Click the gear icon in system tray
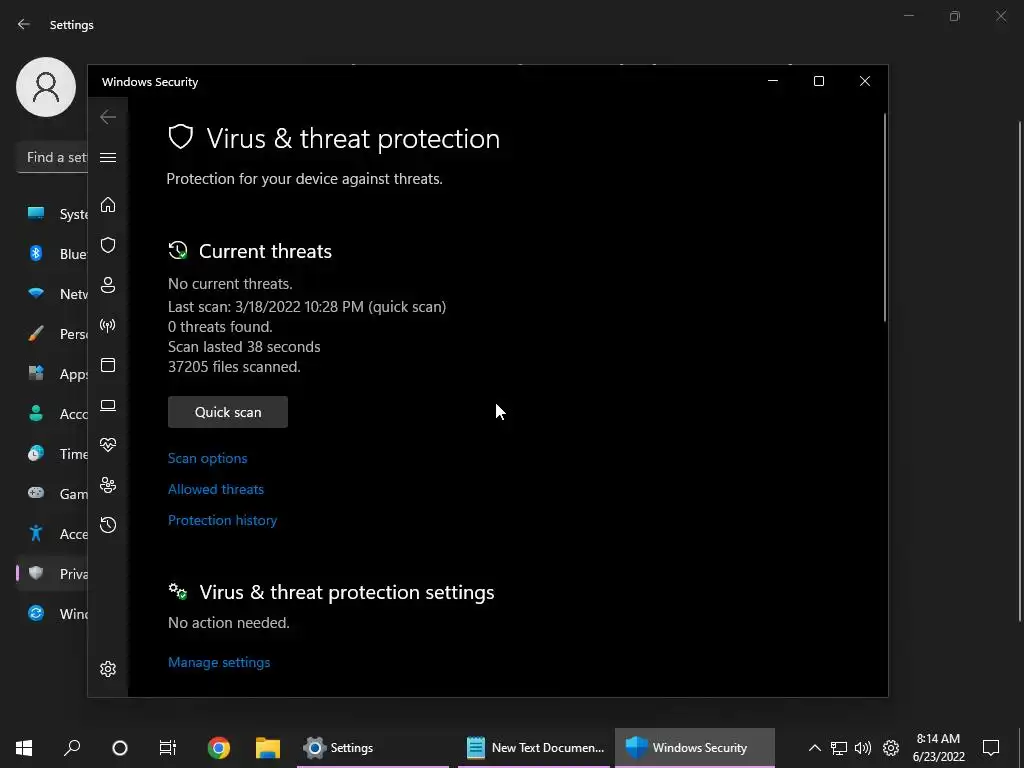1024x768 pixels. click(891, 748)
